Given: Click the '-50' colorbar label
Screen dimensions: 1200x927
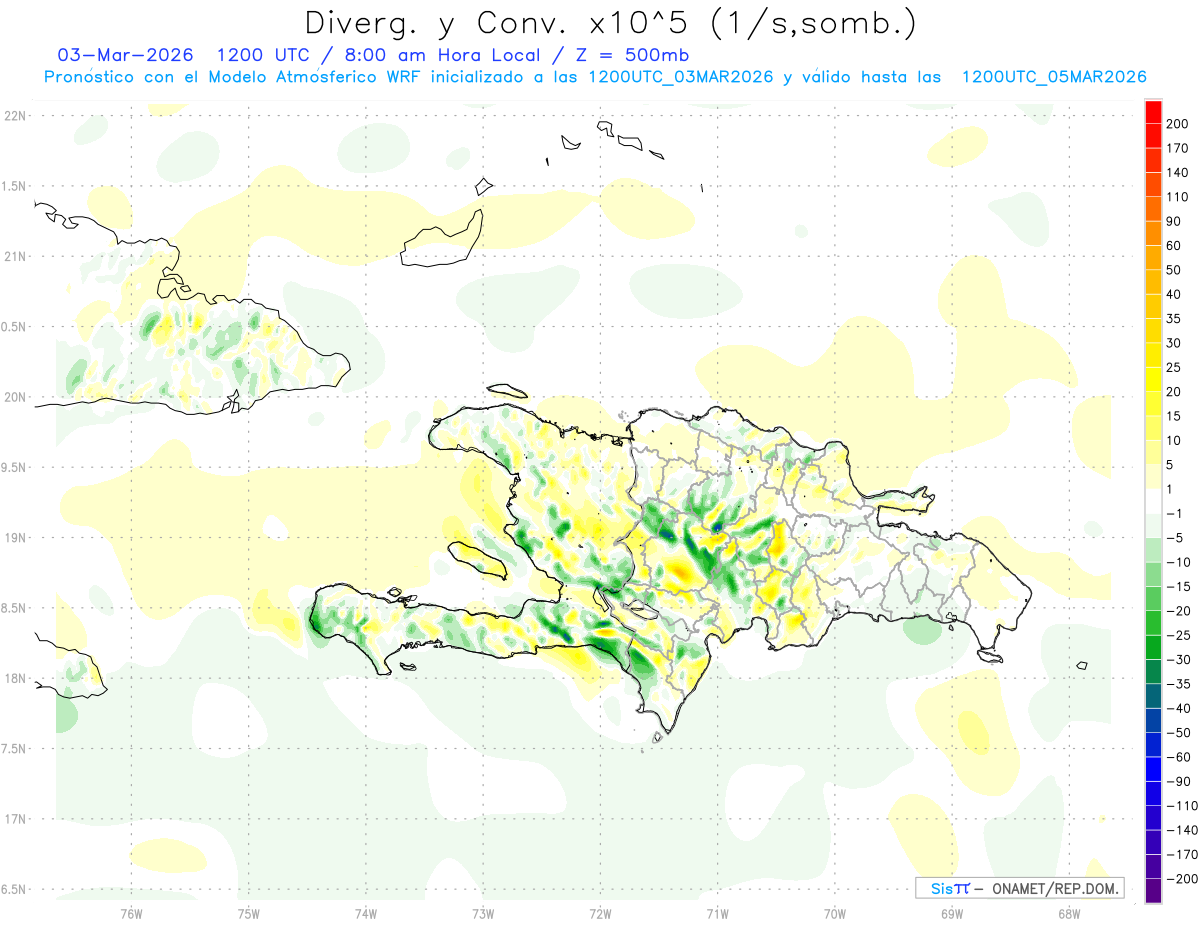Looking at the screenshot, I should pos(1177,733).
